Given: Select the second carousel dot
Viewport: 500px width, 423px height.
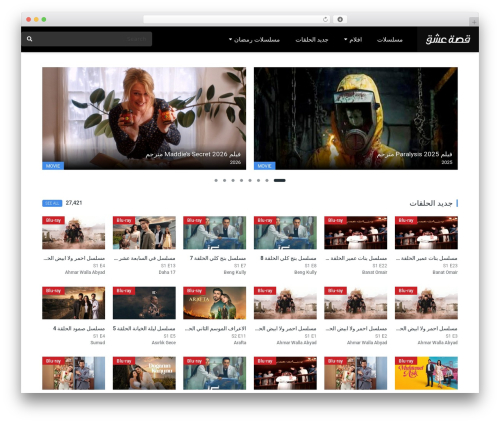Looking at the screenshot, I should point(224,180).
